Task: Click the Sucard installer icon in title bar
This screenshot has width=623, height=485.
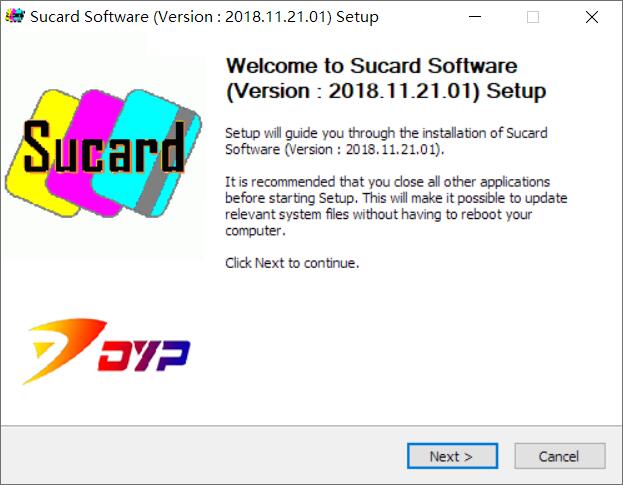Action: pyautogui.click(x=15, y=16)
